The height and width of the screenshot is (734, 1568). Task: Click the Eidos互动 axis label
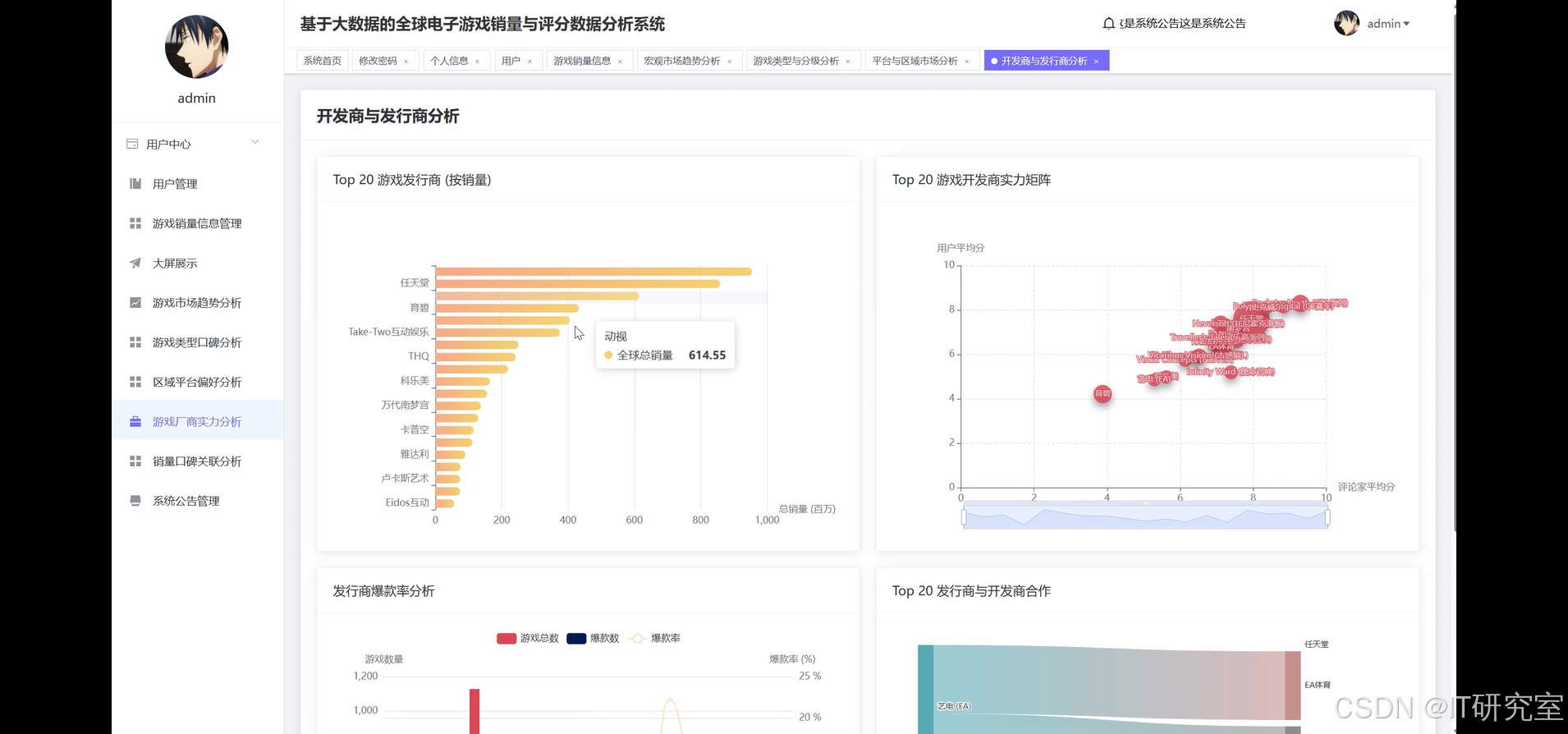407,502
